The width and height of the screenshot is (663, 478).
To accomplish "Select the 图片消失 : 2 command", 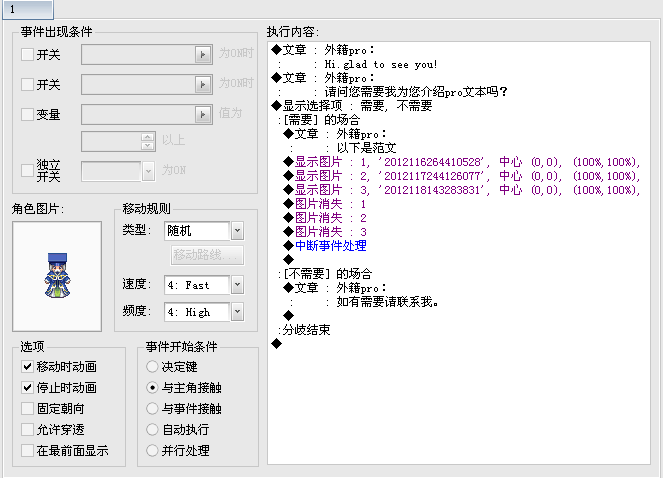I will click(325, 217).
